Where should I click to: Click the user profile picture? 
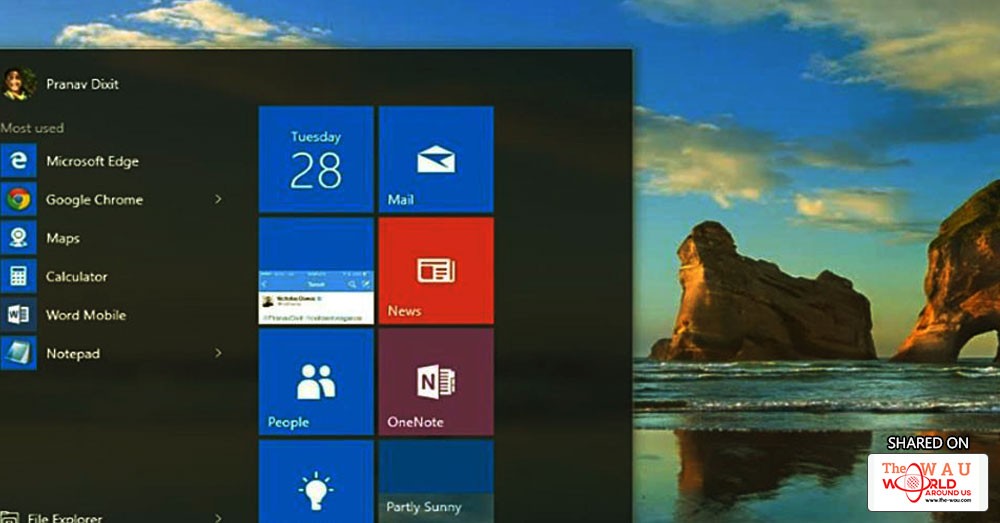click(x=18, y=84)
